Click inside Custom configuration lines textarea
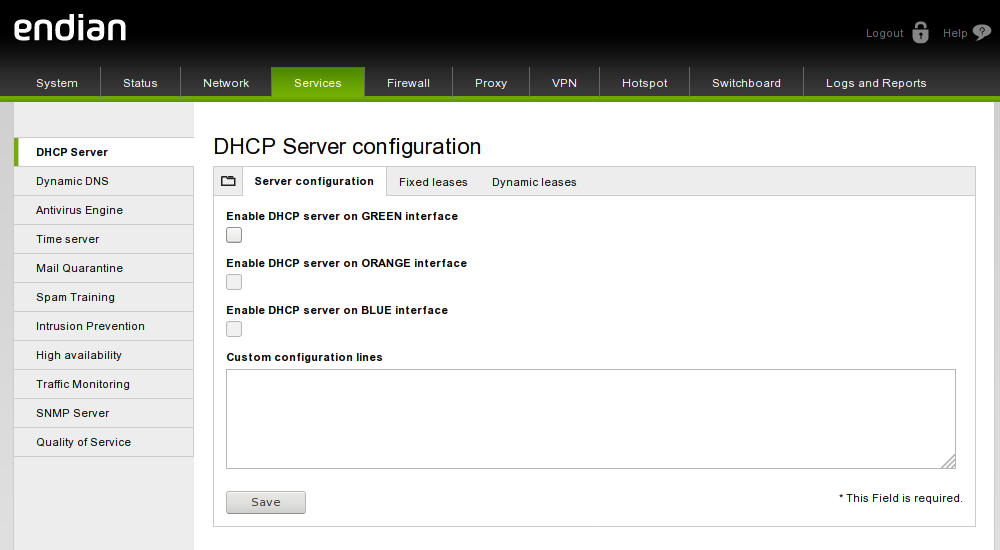Image resolution: width=1000 pixels, height=550 pixels. point(591,419)
